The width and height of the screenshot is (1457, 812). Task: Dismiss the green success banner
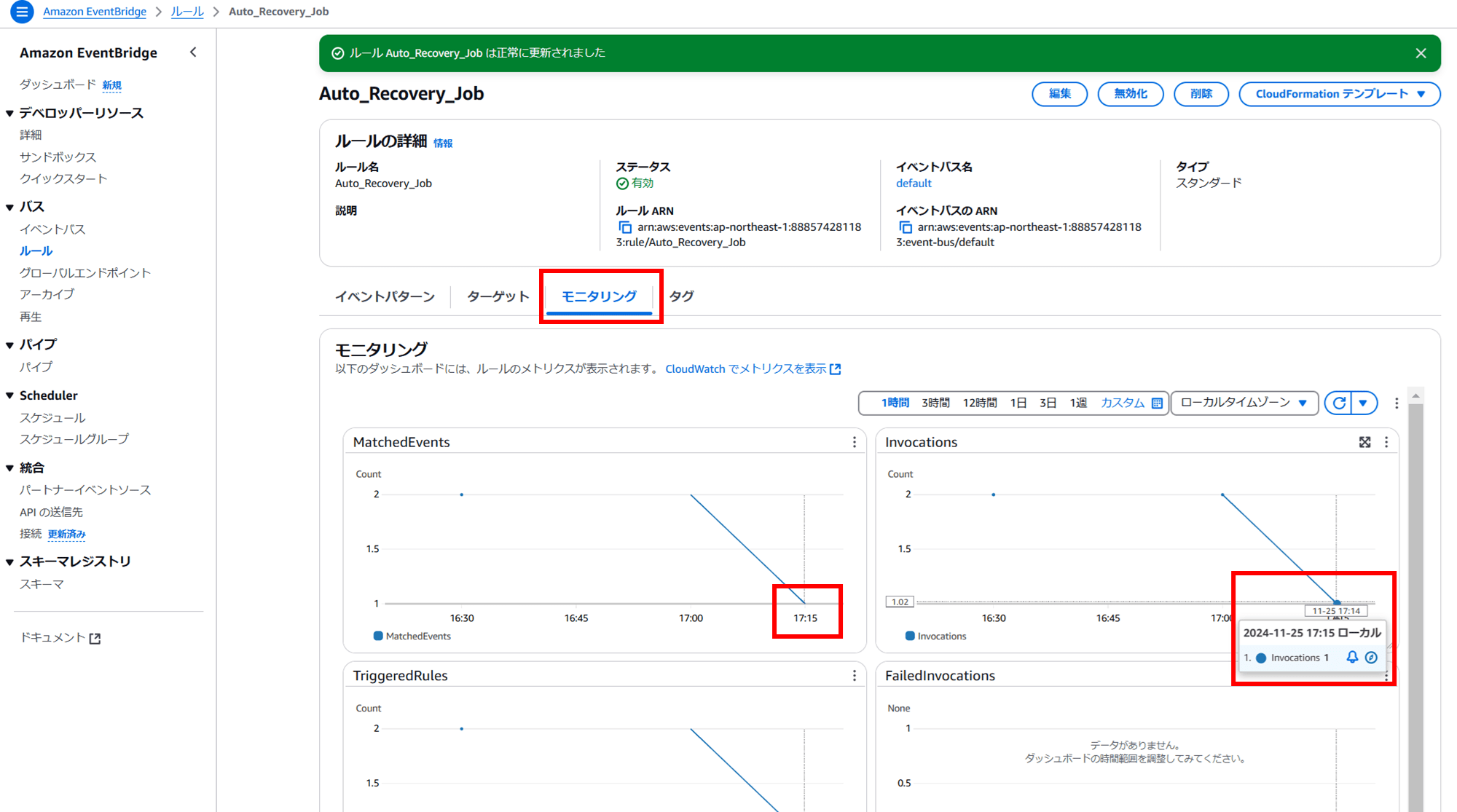[x=1421, y=53]
